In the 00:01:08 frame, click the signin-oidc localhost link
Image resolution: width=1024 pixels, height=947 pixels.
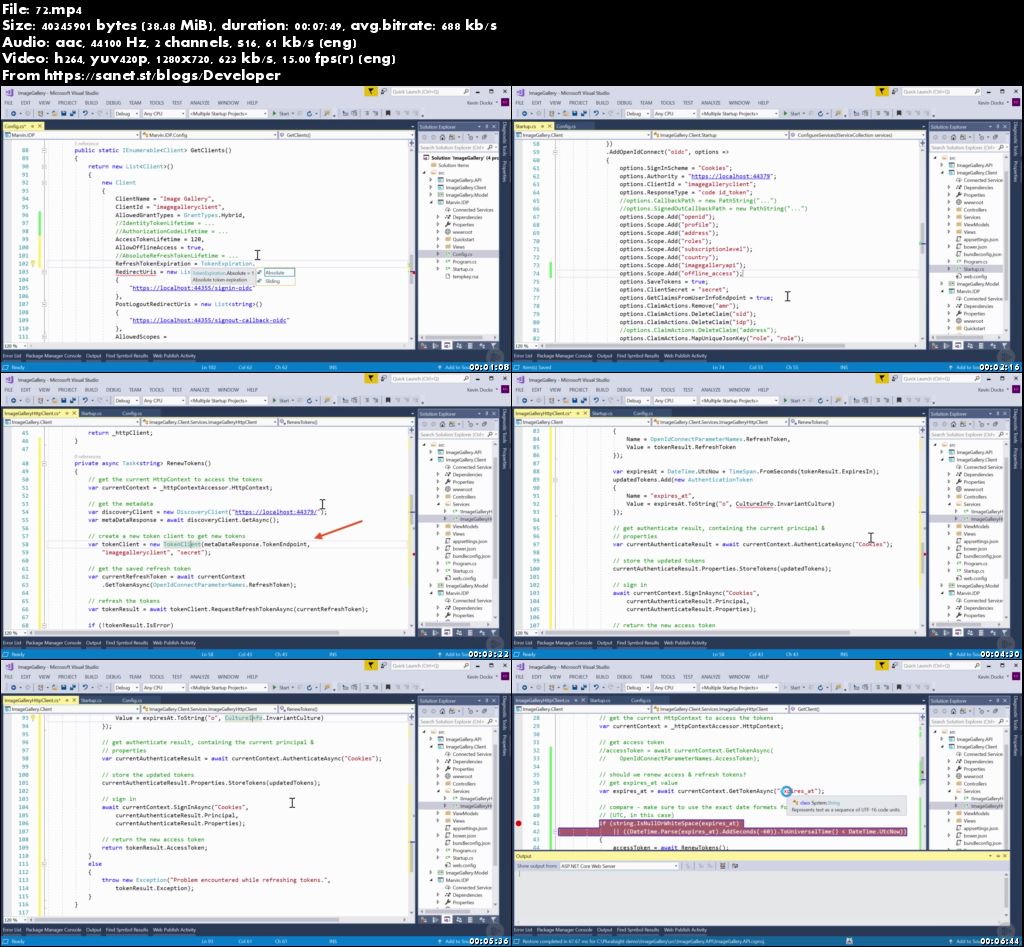pos(191,288)
